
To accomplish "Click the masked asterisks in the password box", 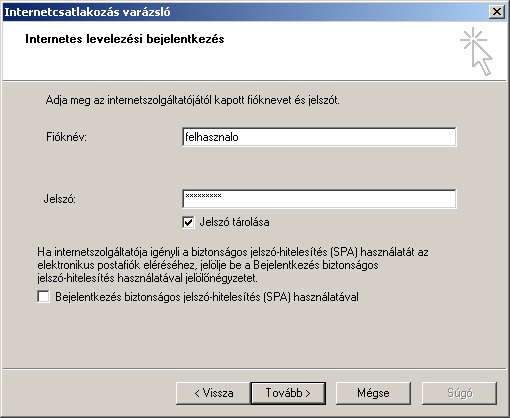I will pos(203,196).
